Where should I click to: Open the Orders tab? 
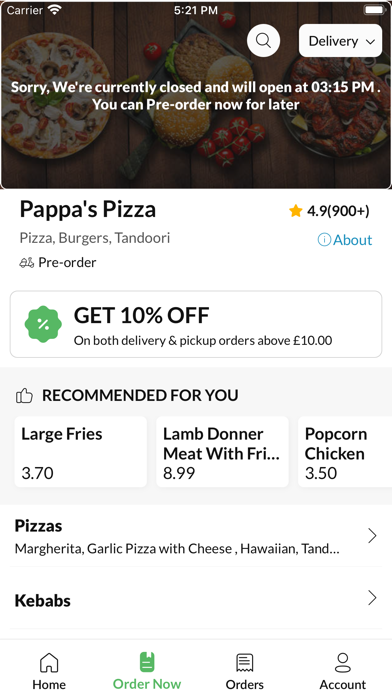pos(245,671)
